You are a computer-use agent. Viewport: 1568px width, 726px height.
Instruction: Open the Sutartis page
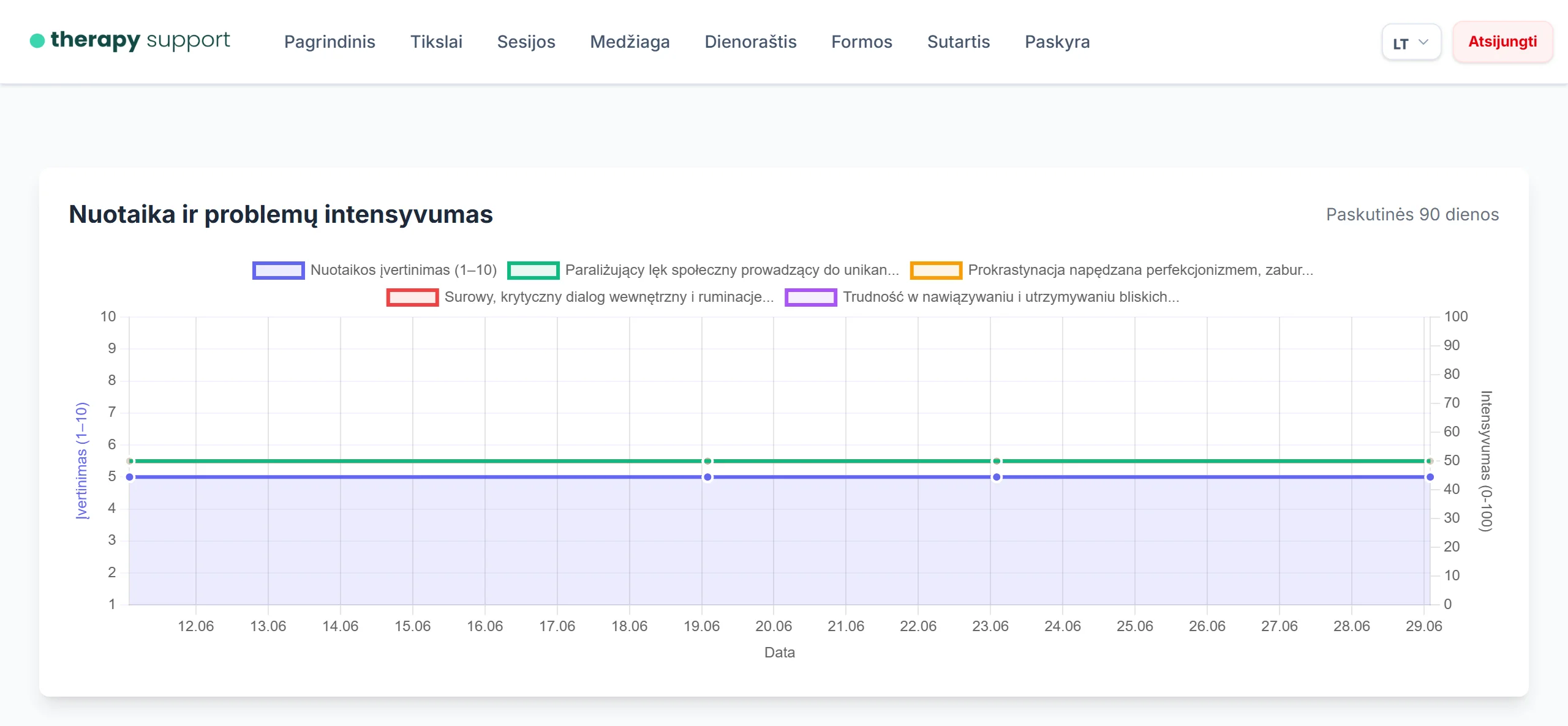pos(959,42)
